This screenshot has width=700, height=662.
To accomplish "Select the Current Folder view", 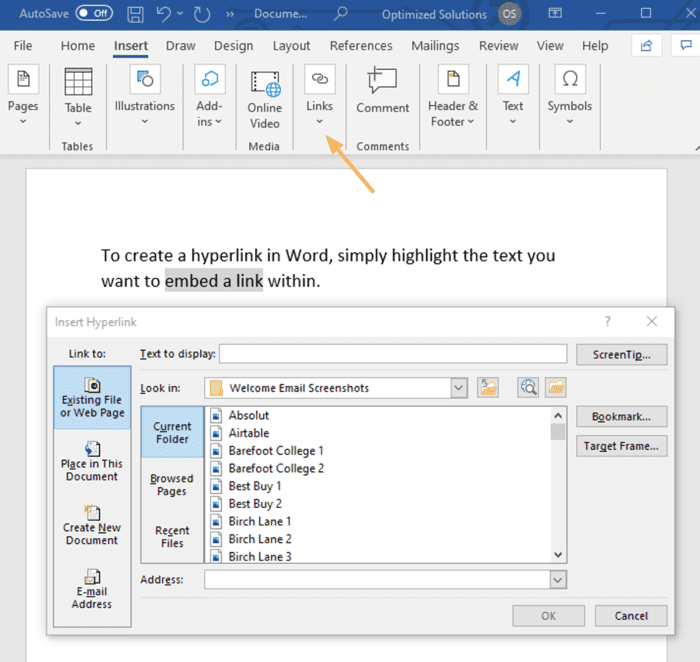I will [172, 433].
